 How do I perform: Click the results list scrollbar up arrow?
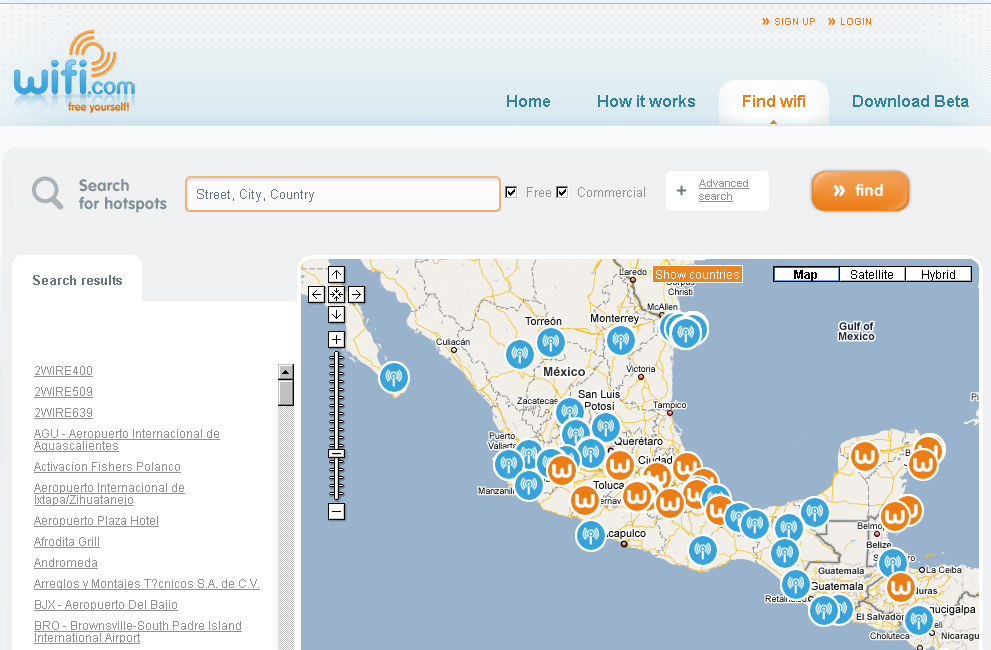point(286,372)
